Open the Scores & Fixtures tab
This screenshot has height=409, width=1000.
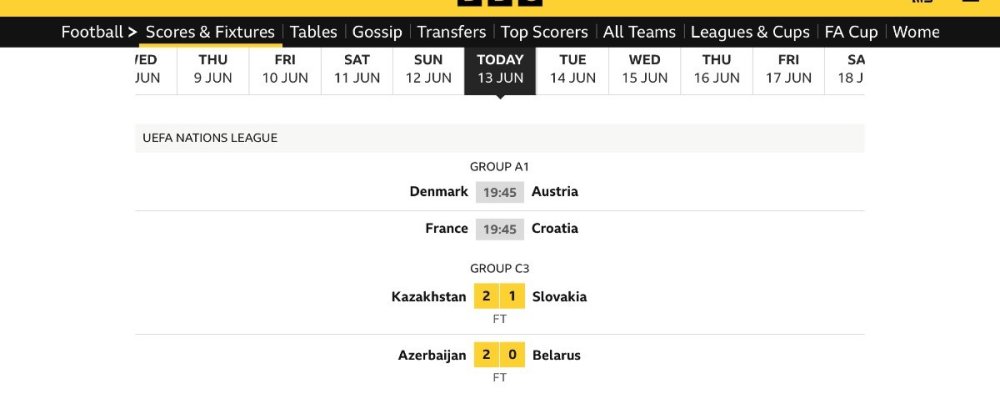(210, 32)
